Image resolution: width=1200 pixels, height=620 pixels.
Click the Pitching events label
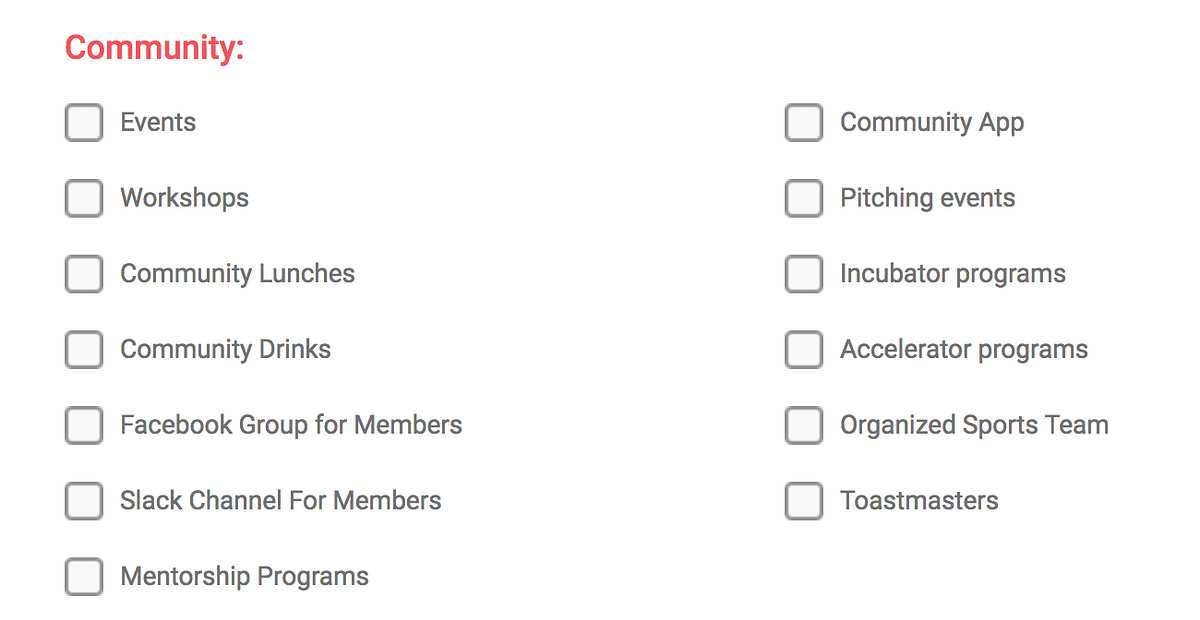[x=928, y=198]
